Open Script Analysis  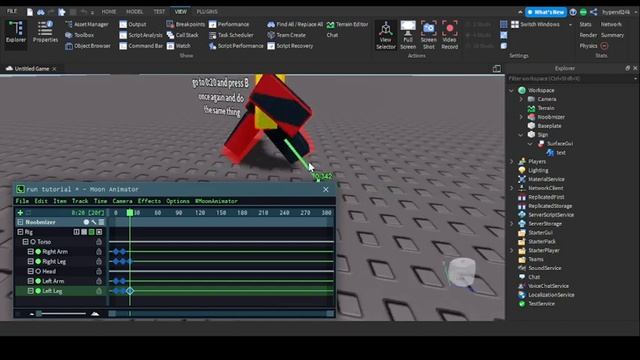tap(141, 35)
